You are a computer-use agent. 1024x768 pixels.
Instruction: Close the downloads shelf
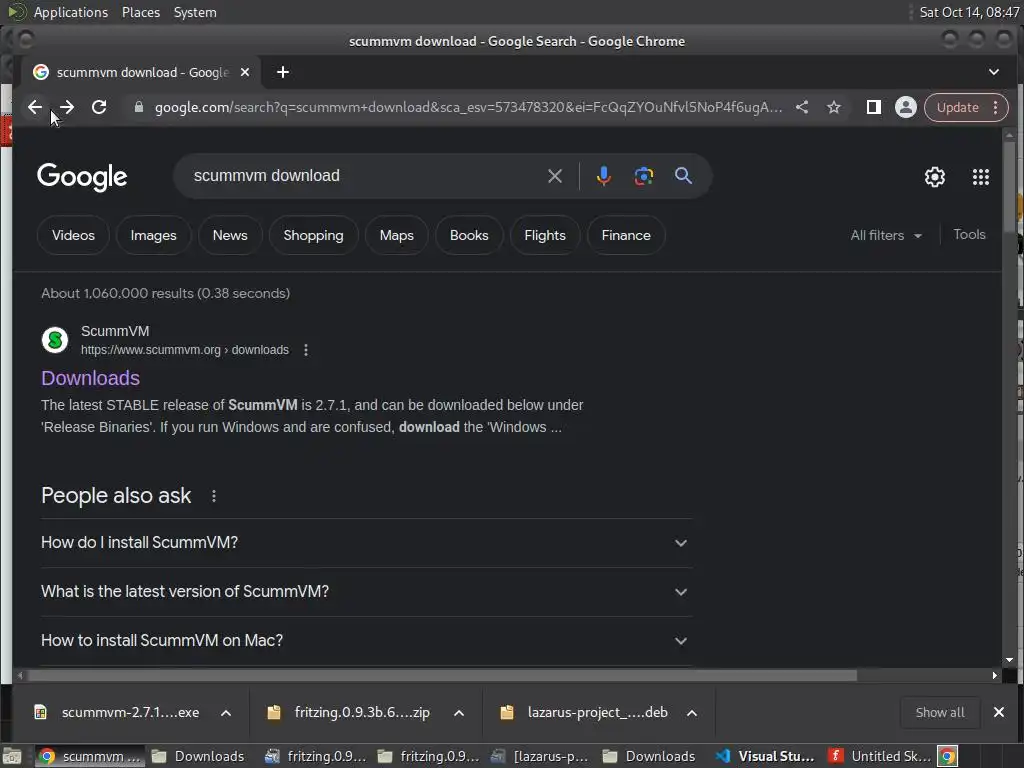(999, 712)
